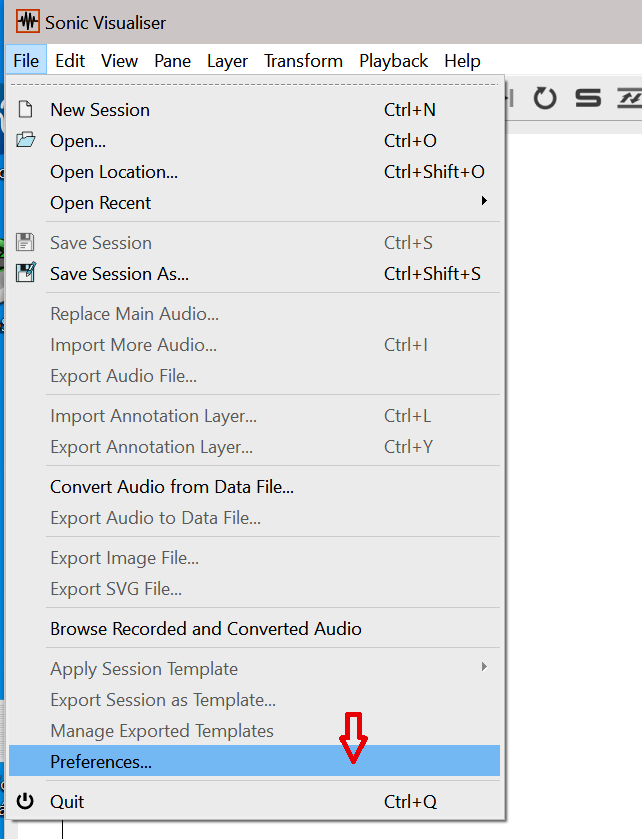Click the Pane menu item

click(x=172, y=60)
